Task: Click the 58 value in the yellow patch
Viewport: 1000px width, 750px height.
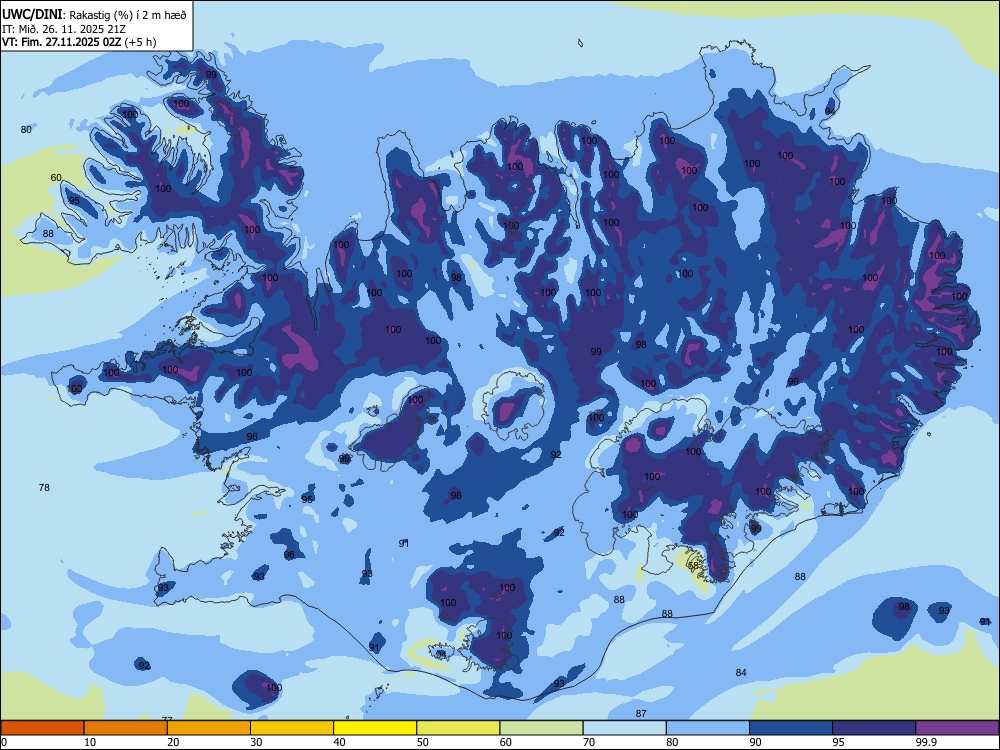Action: (693, 565)
